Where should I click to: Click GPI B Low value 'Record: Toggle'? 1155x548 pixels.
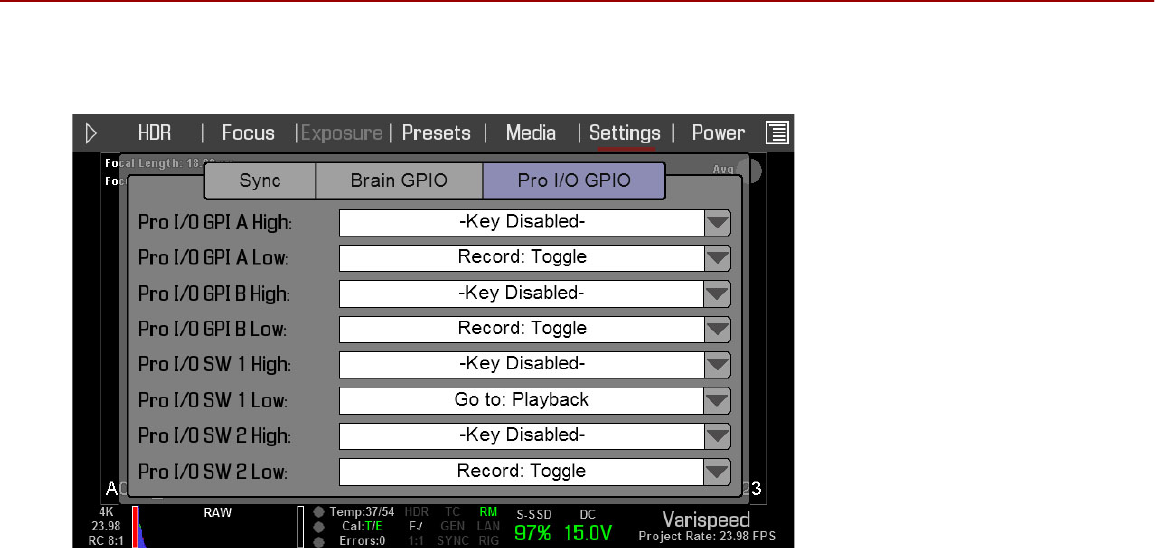coord(522,329)
